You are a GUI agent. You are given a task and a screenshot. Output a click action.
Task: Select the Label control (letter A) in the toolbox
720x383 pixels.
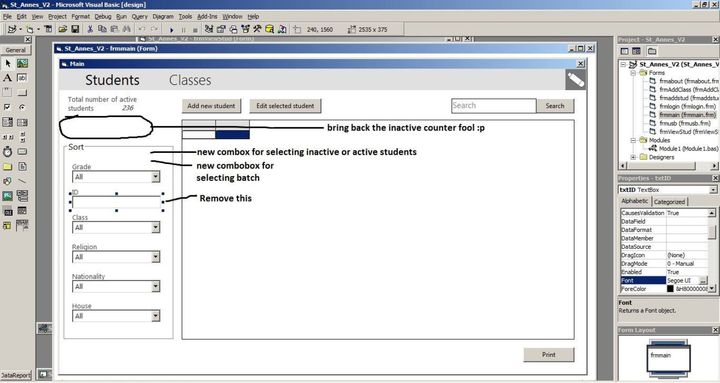[7, 78]
